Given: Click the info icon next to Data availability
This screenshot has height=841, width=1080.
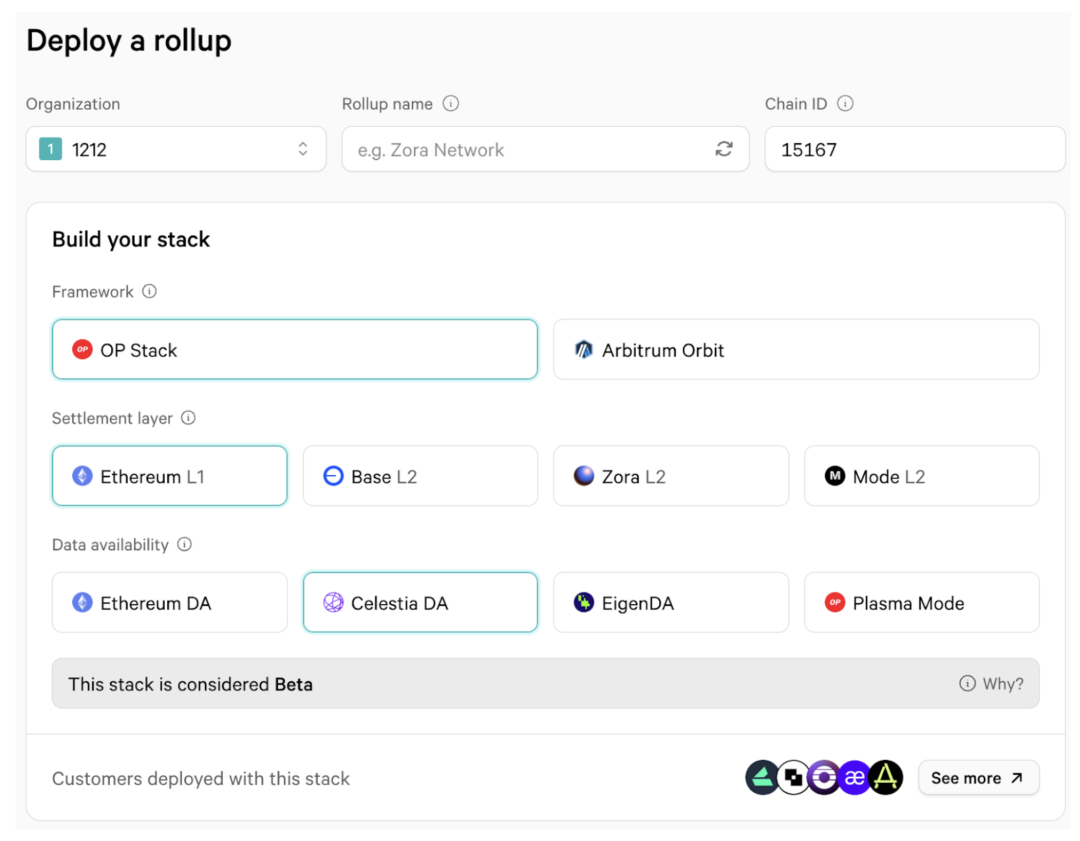Looking at the screenshot, I should (x=184, y=545).
